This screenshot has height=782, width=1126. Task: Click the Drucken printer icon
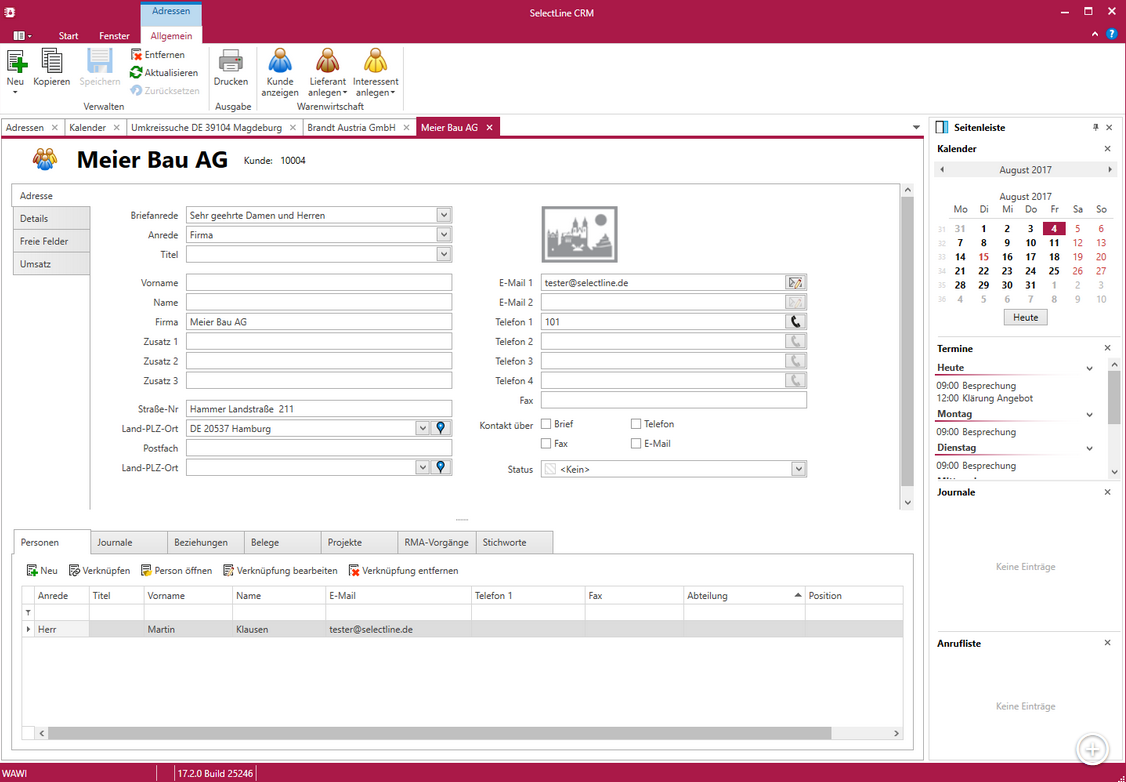tap(231, 62)
